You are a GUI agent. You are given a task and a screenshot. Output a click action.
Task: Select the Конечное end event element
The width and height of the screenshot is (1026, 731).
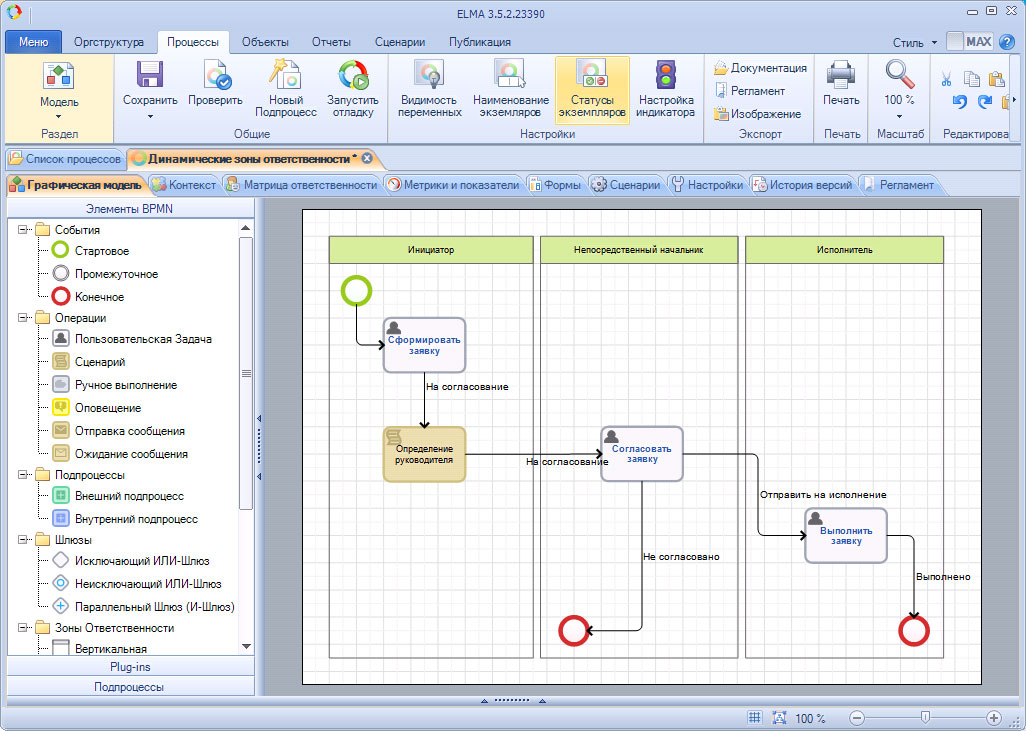(88, 296)
